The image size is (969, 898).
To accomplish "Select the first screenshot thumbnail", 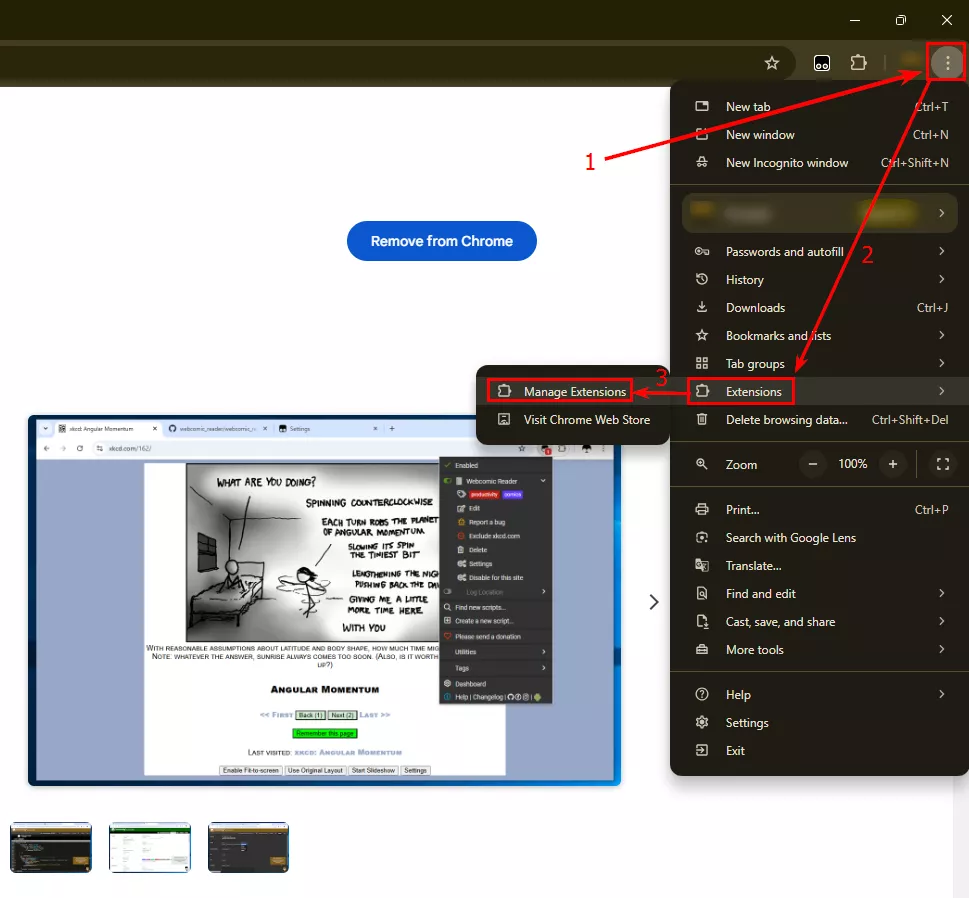I will tap(51, 847).
